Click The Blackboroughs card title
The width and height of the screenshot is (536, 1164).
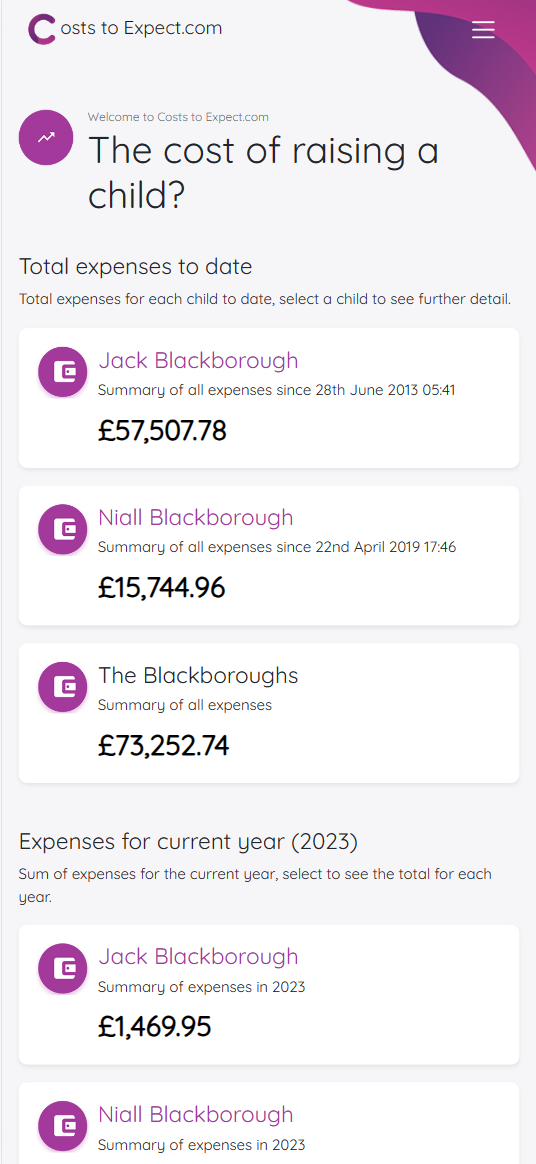coord(198,675)
